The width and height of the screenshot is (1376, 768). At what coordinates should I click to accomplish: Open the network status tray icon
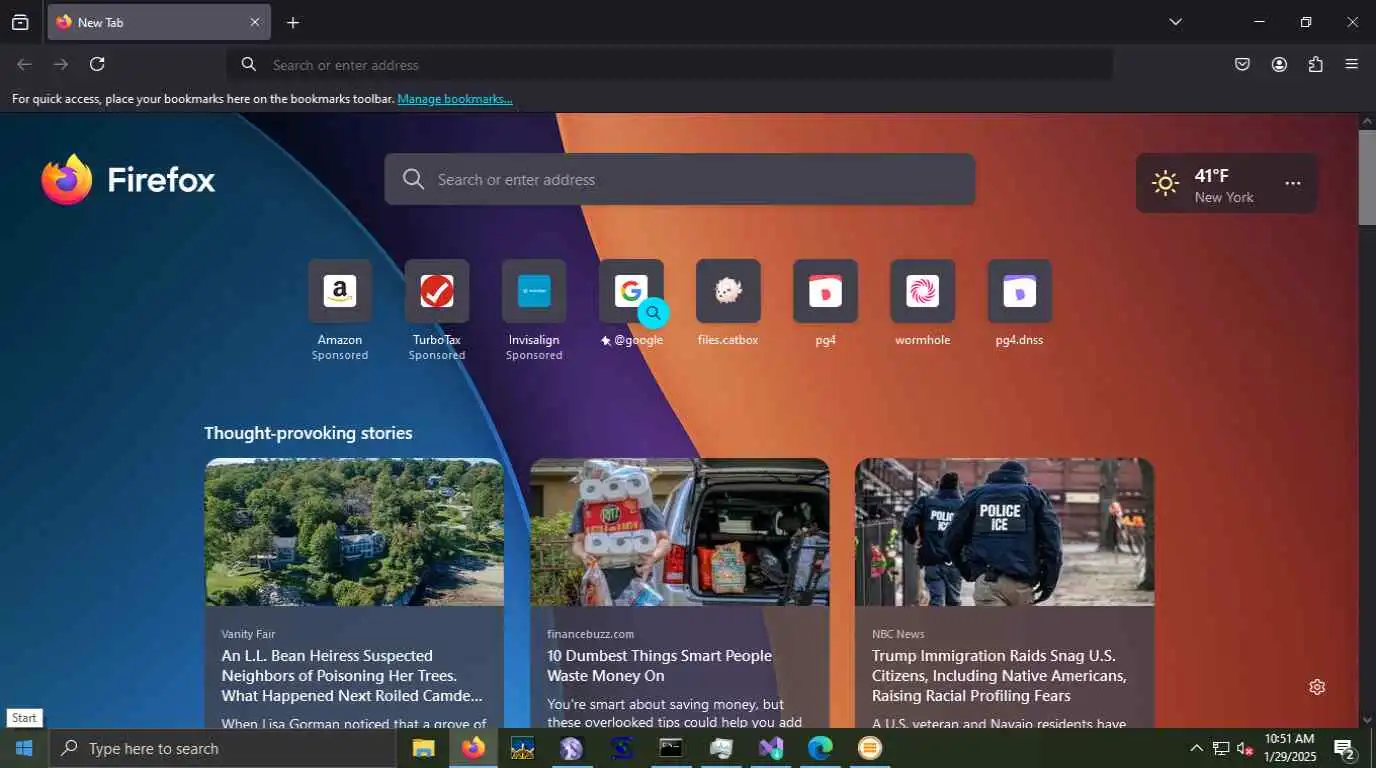point(1221,748)
